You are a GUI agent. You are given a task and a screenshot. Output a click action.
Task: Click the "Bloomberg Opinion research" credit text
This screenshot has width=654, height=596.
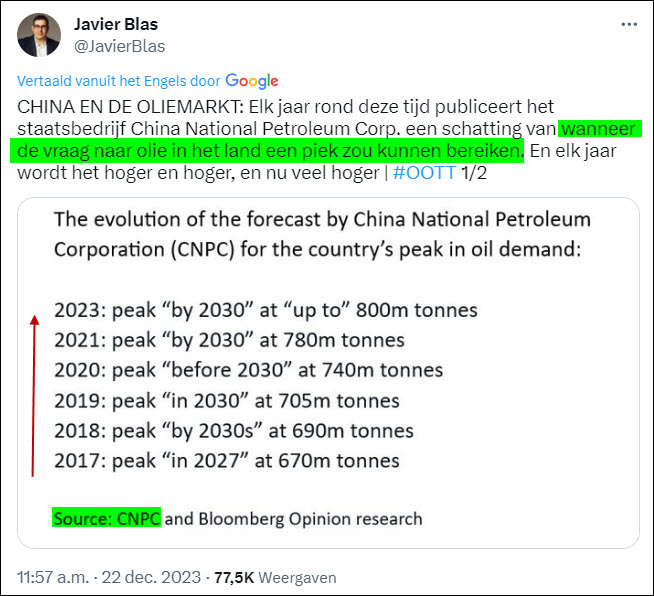pyautogui.click(x=310, y=518)
